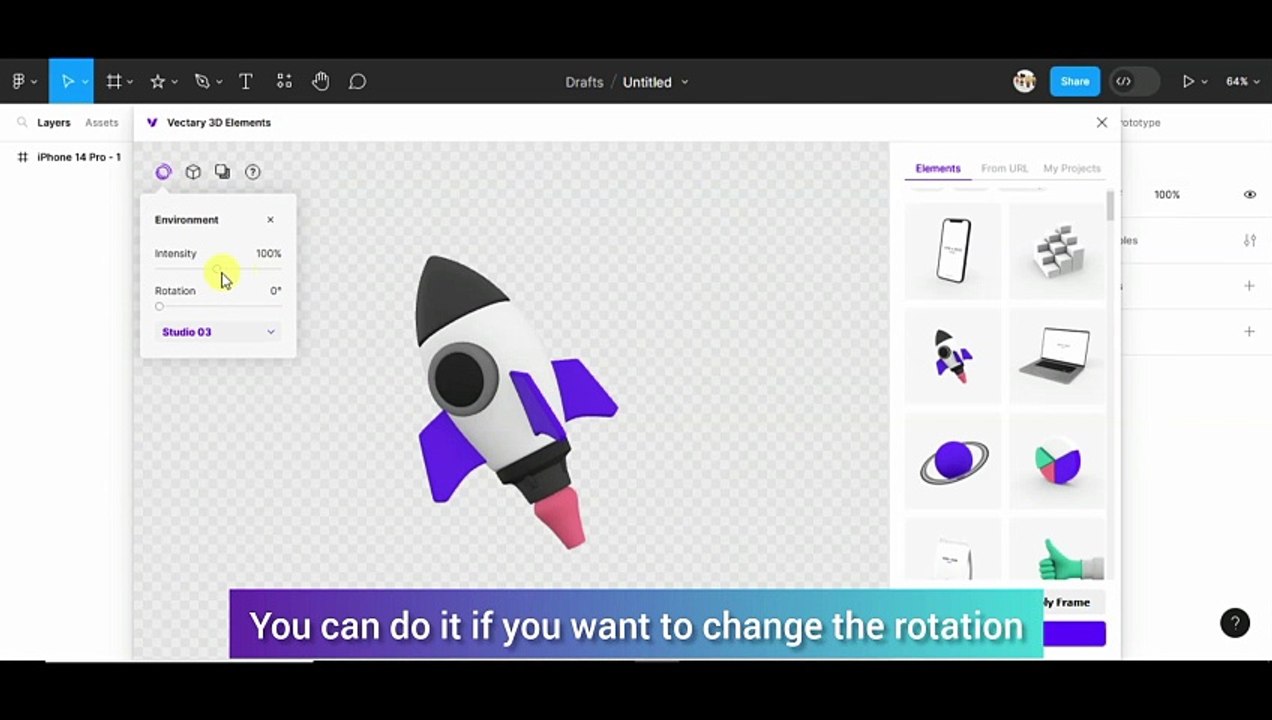
Task: Switch to the My Projects tab
Action: click(1072, 168)
